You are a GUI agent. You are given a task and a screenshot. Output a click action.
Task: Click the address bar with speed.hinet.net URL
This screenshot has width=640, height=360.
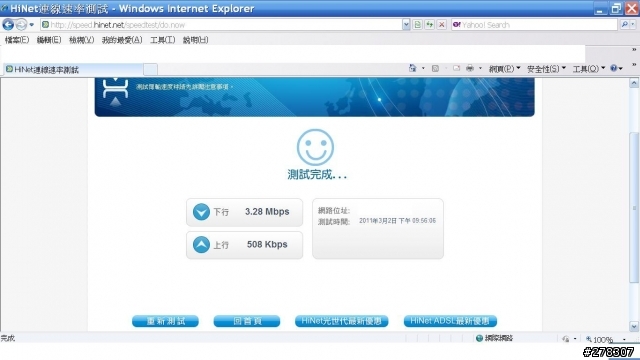pos(221,25)
